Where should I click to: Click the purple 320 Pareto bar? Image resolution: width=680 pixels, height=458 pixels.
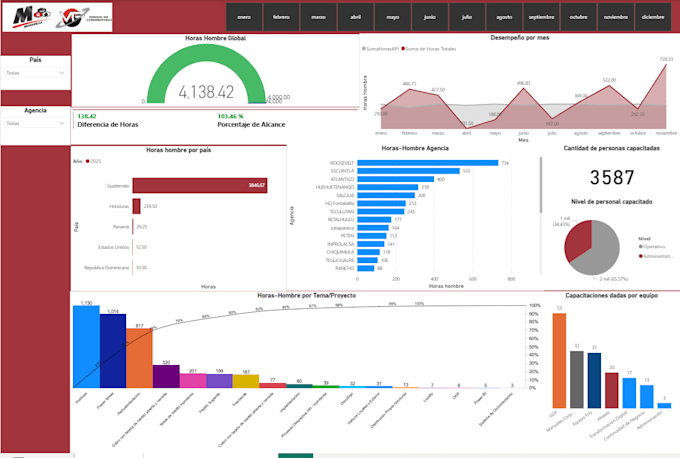pos(166,376)
